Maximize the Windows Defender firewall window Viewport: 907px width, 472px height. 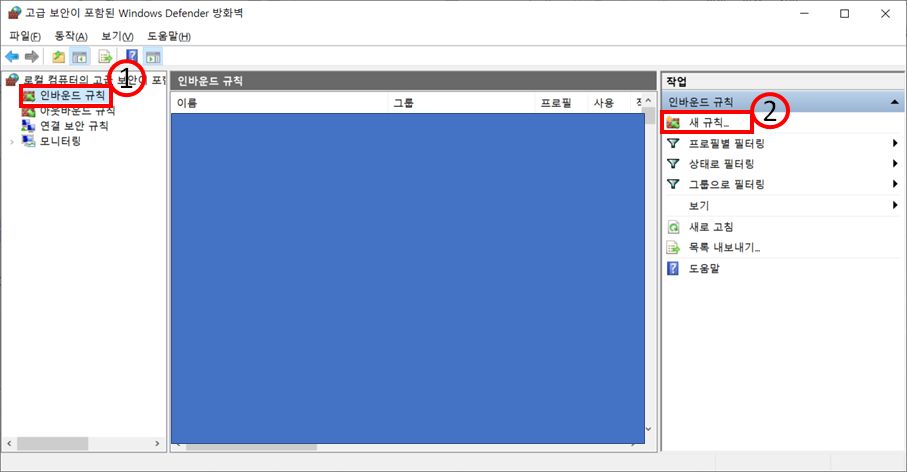pos(845,13)
